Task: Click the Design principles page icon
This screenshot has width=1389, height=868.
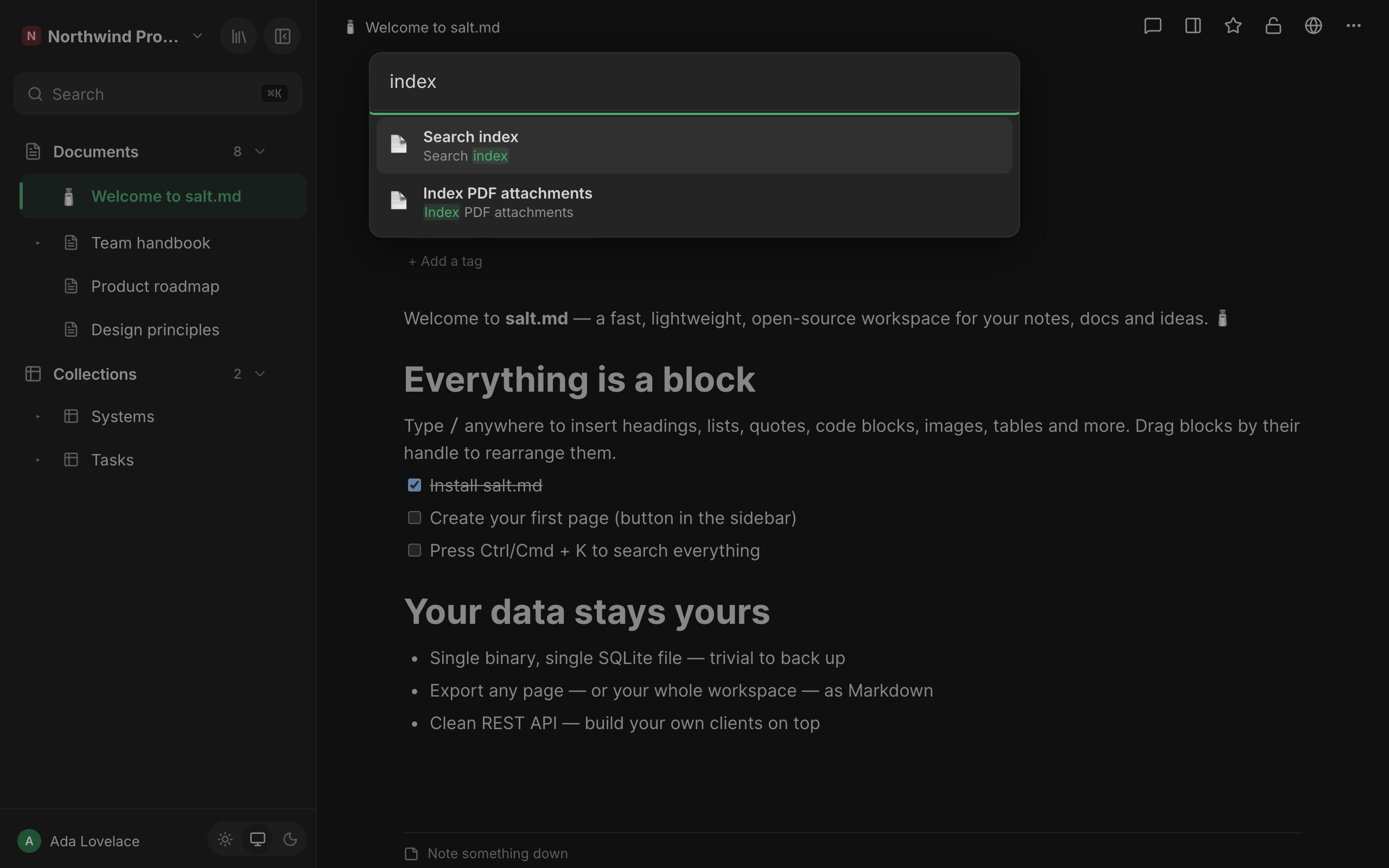Action: pos(71,329)
